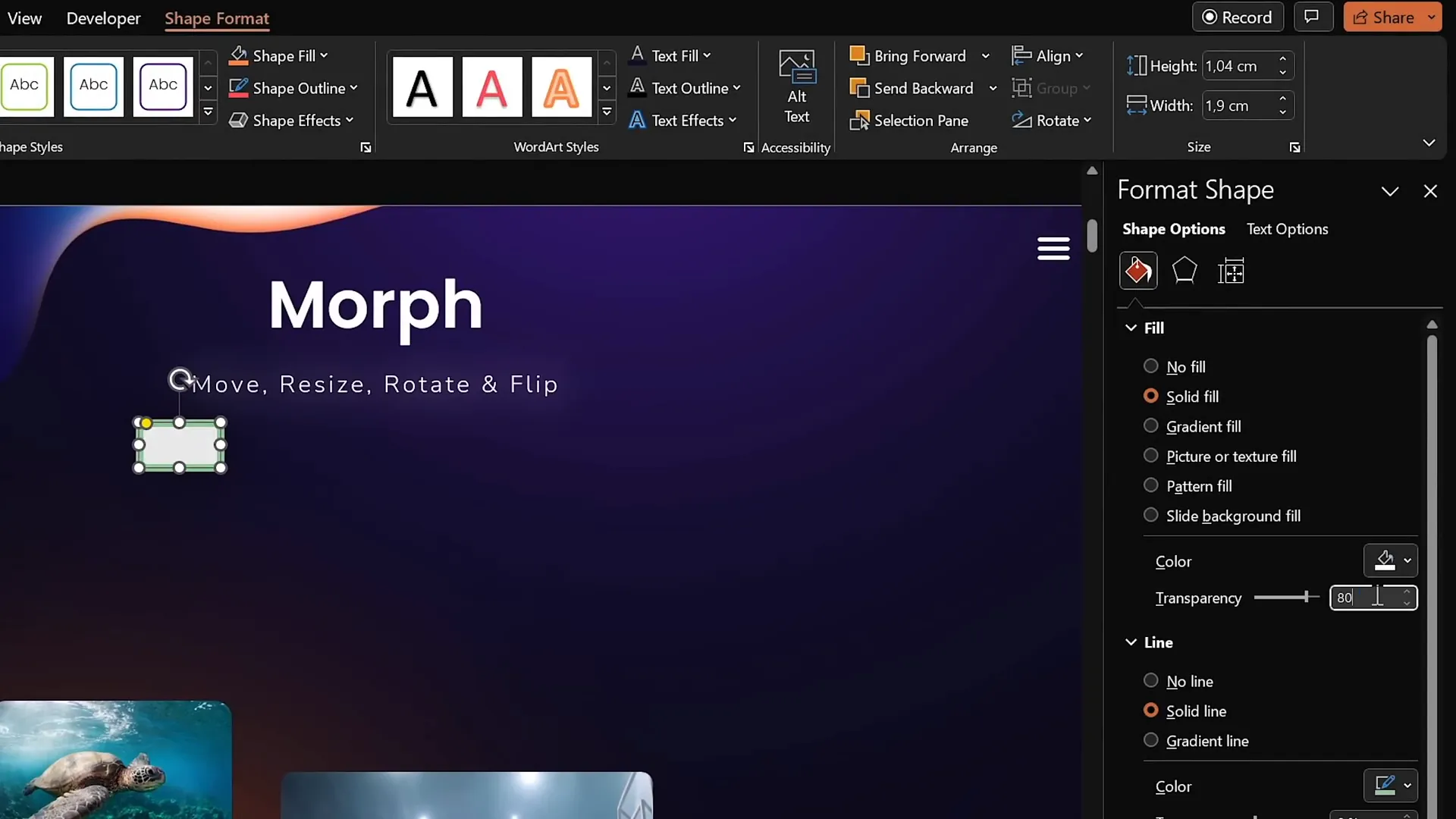This screenshot has height=819, width=1456.
Task: Select the turtle picture on the slide
Action: pos(115,759)
